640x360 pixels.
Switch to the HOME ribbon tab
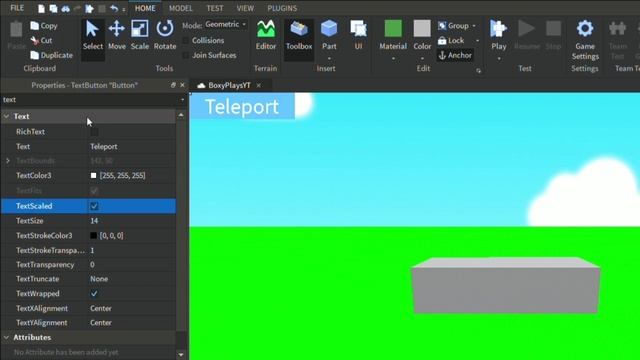(x=145, y=8)
